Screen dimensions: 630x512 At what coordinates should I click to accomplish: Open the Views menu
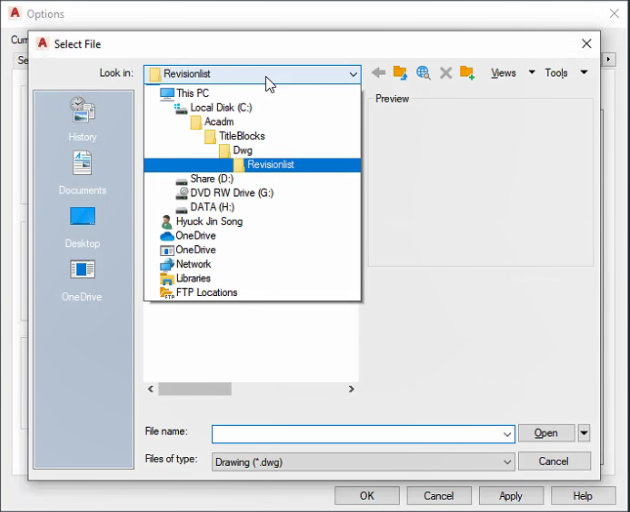pyautogui.click(x=503, y=73)
